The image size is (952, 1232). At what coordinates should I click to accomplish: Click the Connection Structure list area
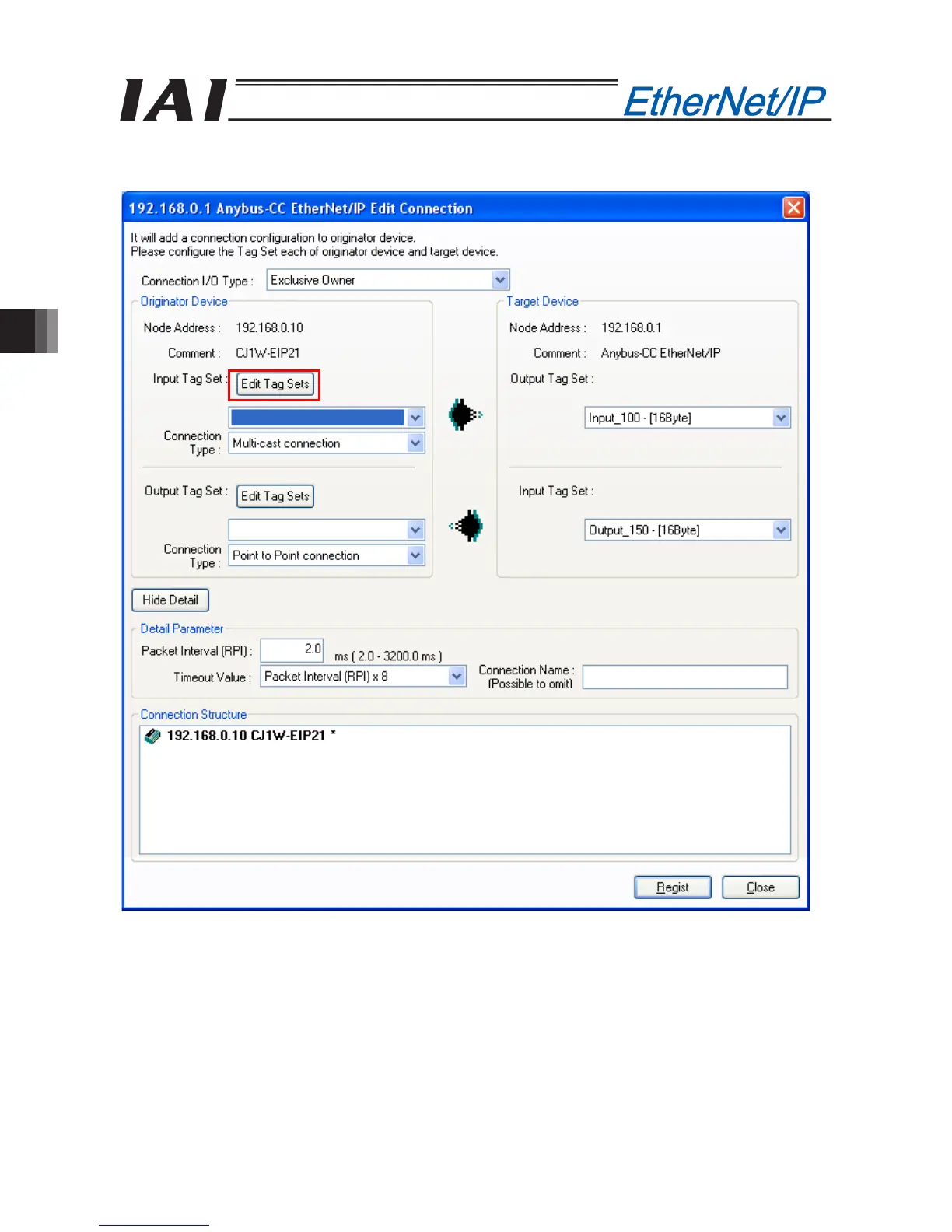coord(465,790)
